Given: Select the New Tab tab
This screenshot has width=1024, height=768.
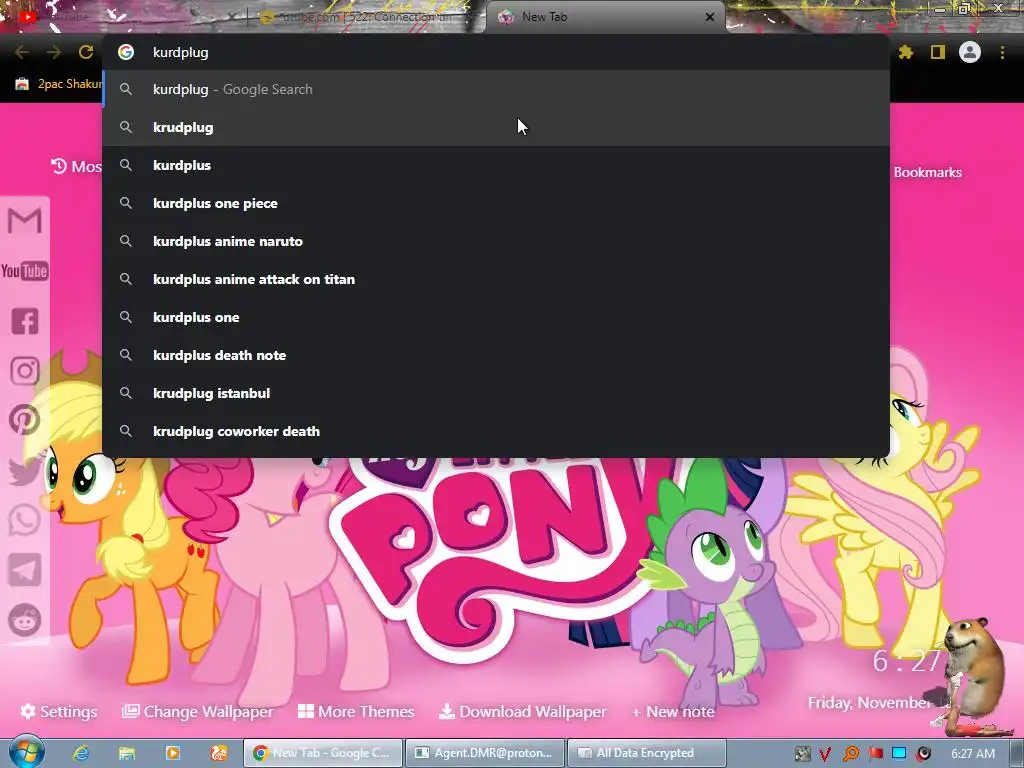Looking at the screenshot, I should (604, 18).
